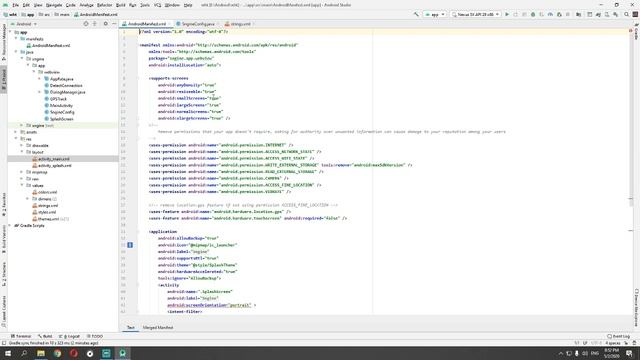
Task: Click the Profile app icon in toolbar
Action: [551, 14]
